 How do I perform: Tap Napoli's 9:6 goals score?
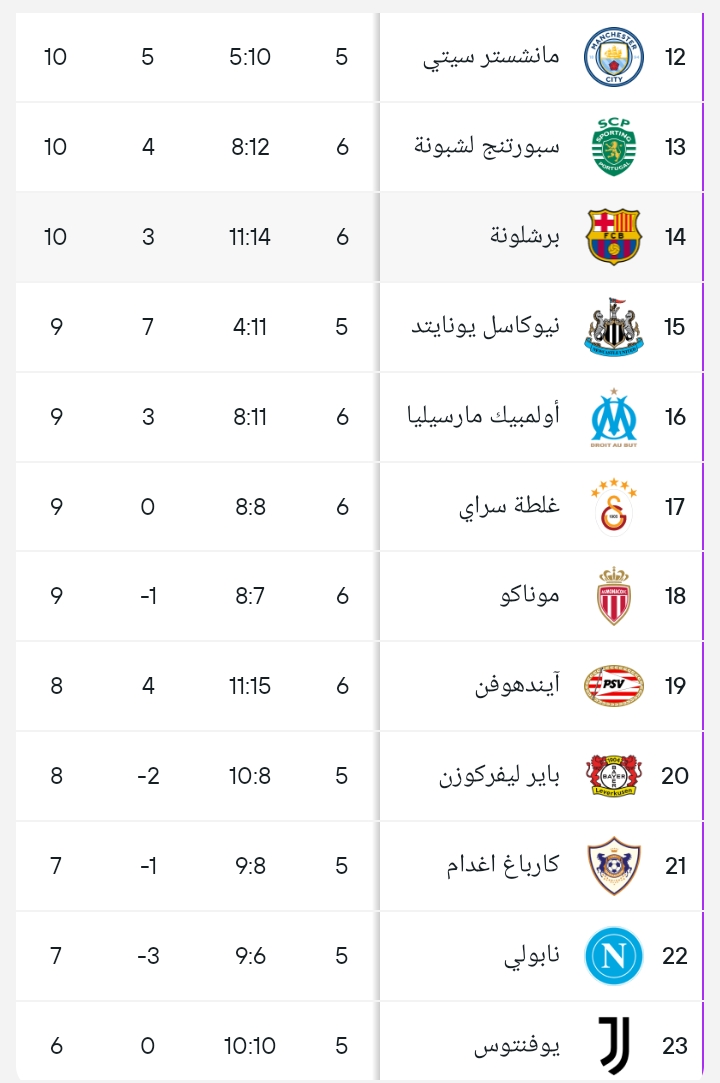[250, 956]
